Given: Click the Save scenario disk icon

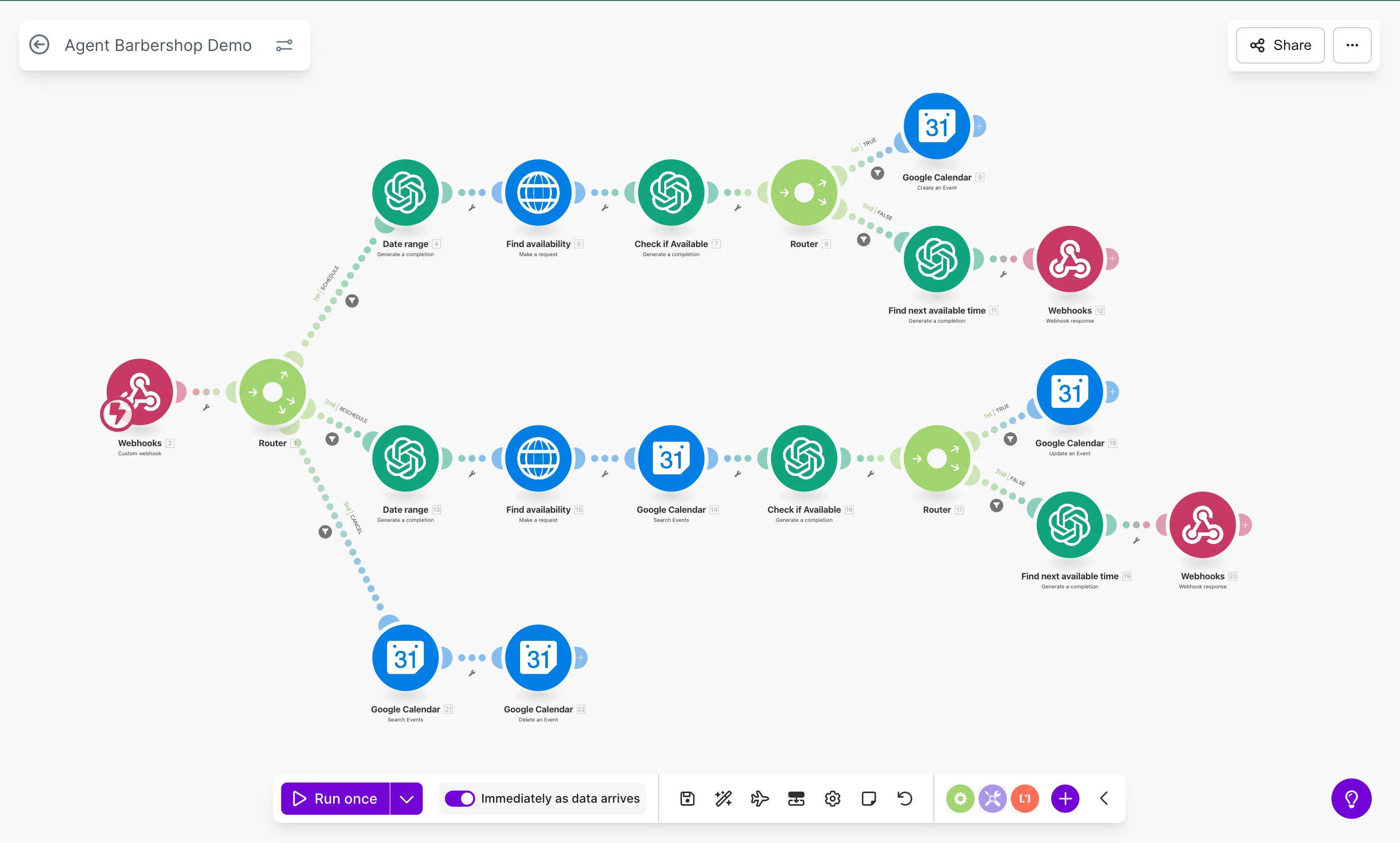Looking at the screenshot, I should (x=687, y=798).
